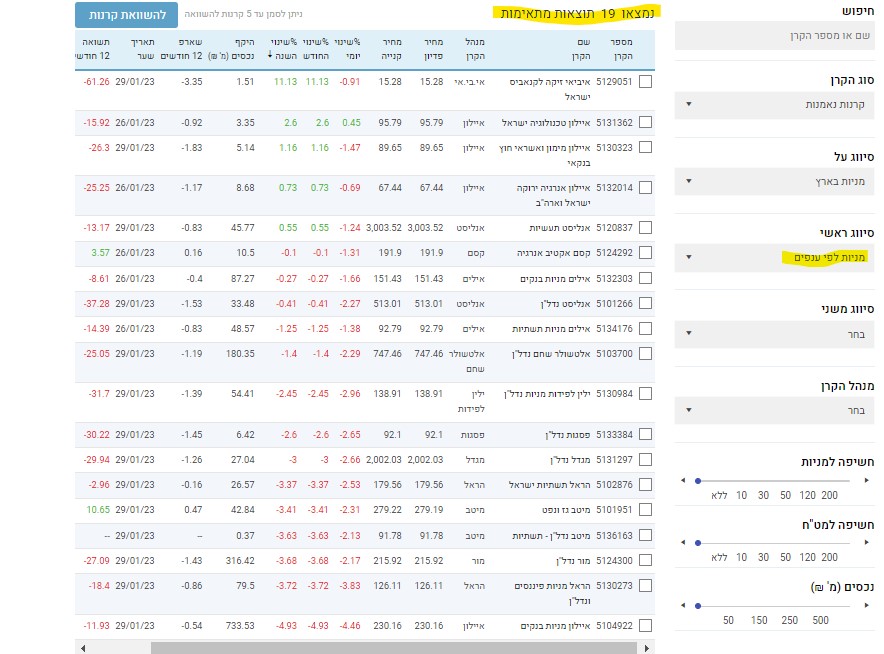Click the נמצאו 19 תוצאות מתאימות text
884x654 pixels.
577,14
